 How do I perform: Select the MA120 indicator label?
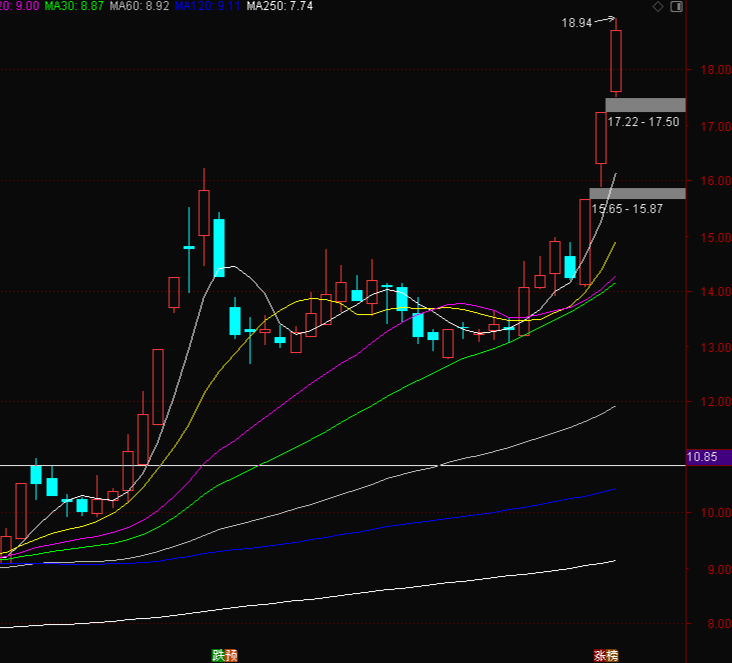click(x=207, y=6)
